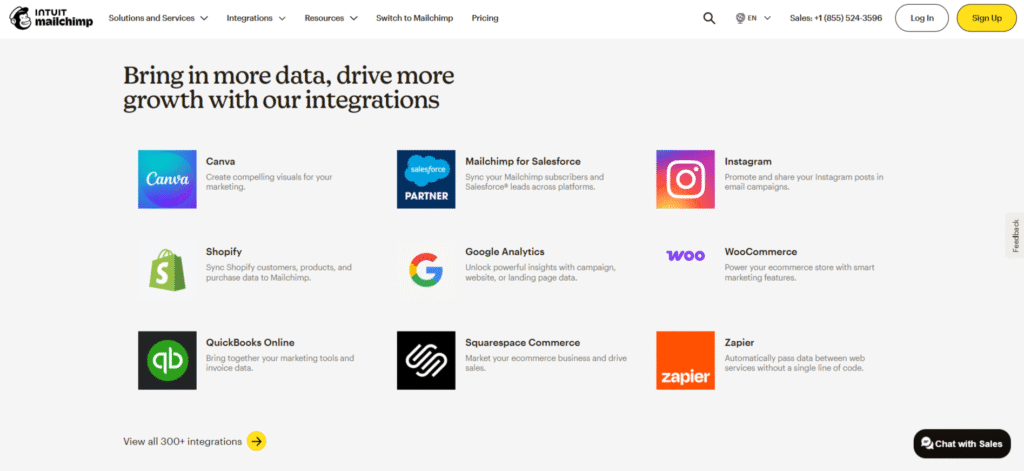Open the QuickBooks Online title link
1024x471 pixels.
point(250,342)
